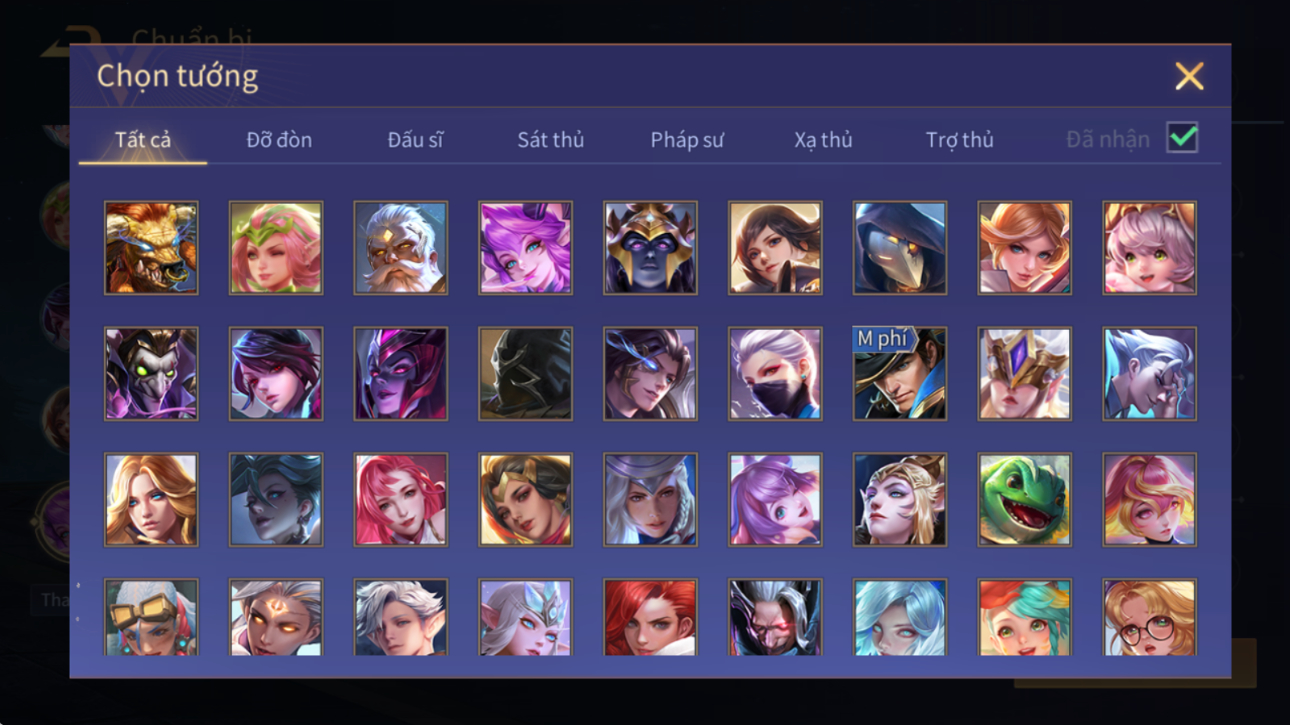The width and height of the screenshot is (1290, 725).
Task: Select the dark hooded shadow hero portrait
Action: pyautogui.click(x=525, y=374)
